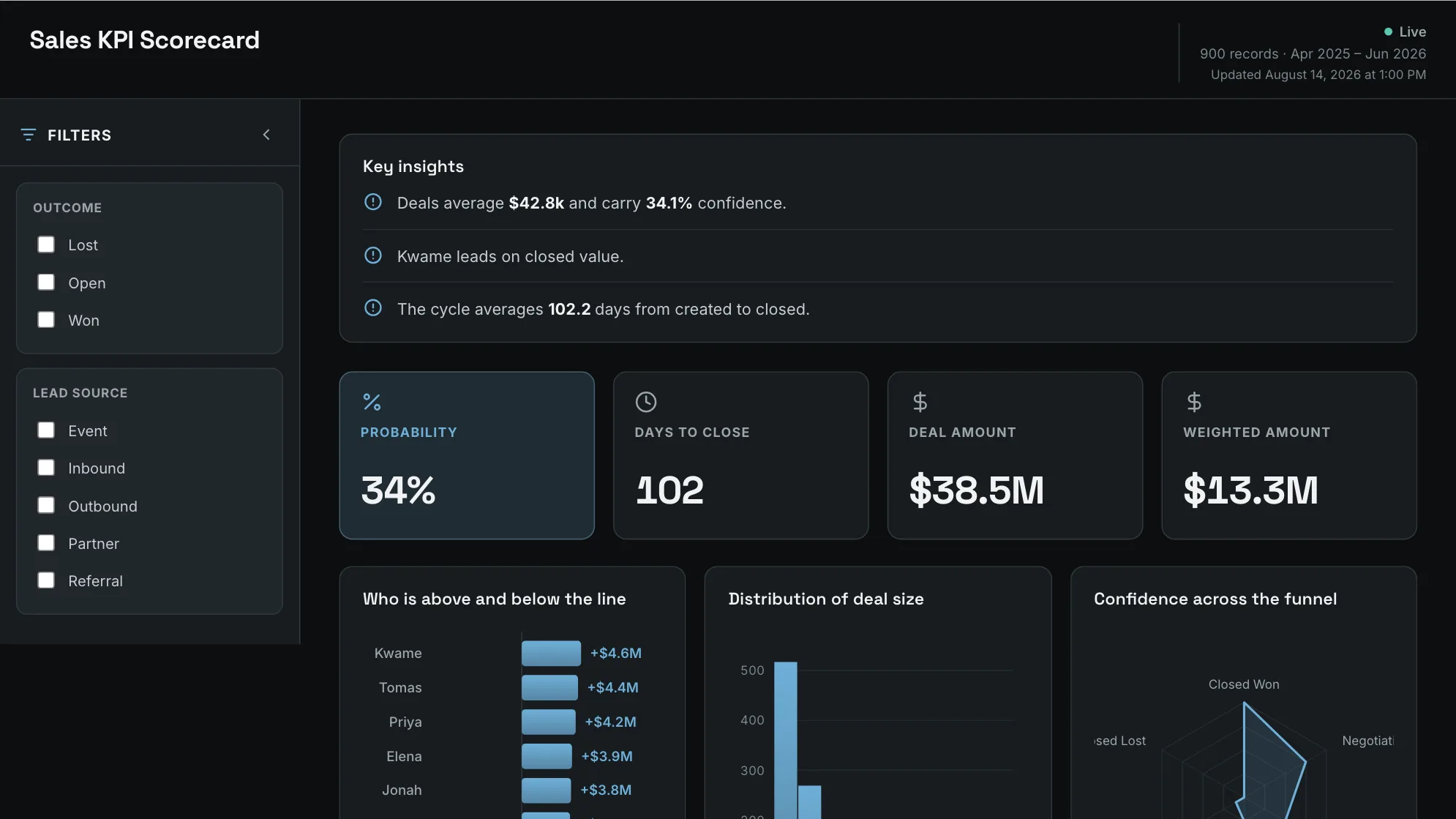
Task: Click the tallest histogram bar in deal size chart
Action: tap(786, 740)
